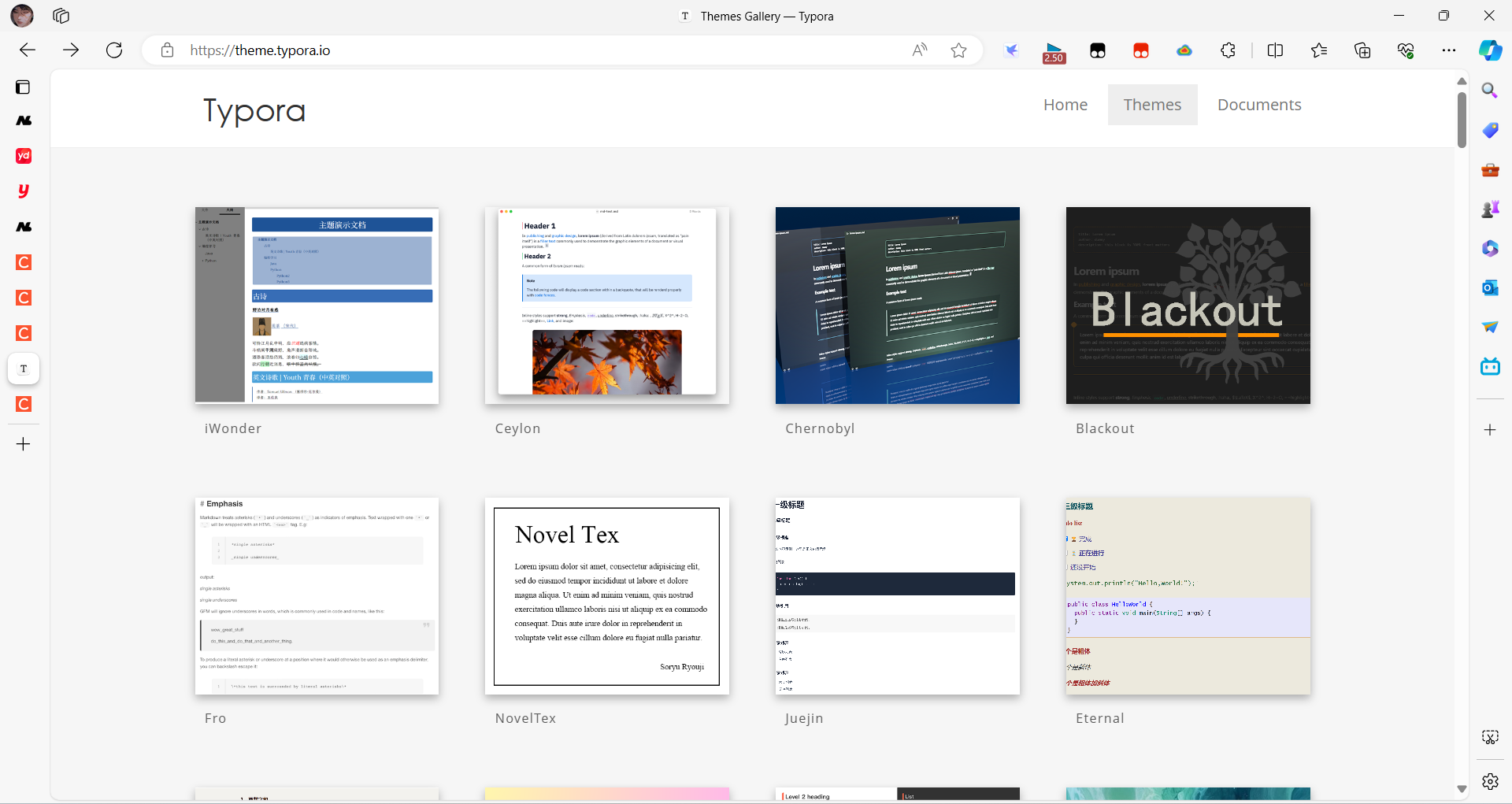Open browser Collections
The width and height of the screenshot is (1512, 804).
coord(1362,50)
